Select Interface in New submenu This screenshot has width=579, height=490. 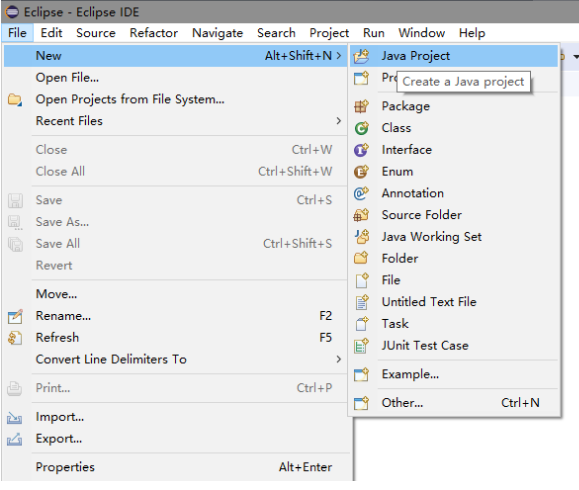tap(454, 150)
